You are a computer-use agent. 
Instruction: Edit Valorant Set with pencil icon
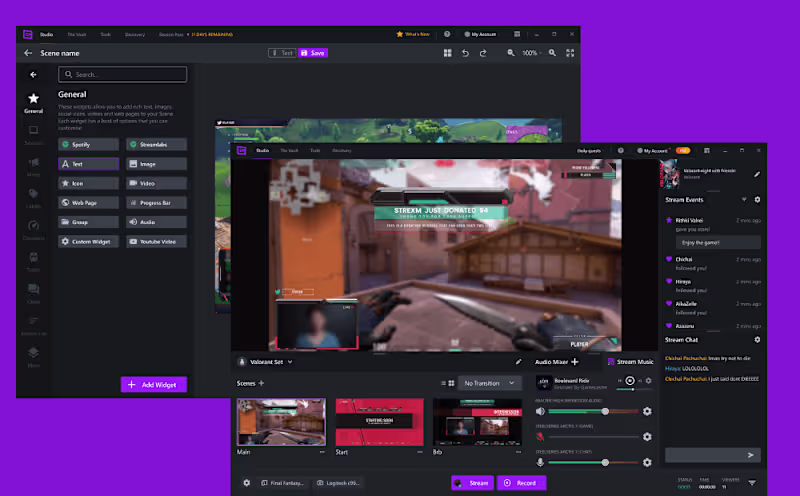[x=518, y=362]
